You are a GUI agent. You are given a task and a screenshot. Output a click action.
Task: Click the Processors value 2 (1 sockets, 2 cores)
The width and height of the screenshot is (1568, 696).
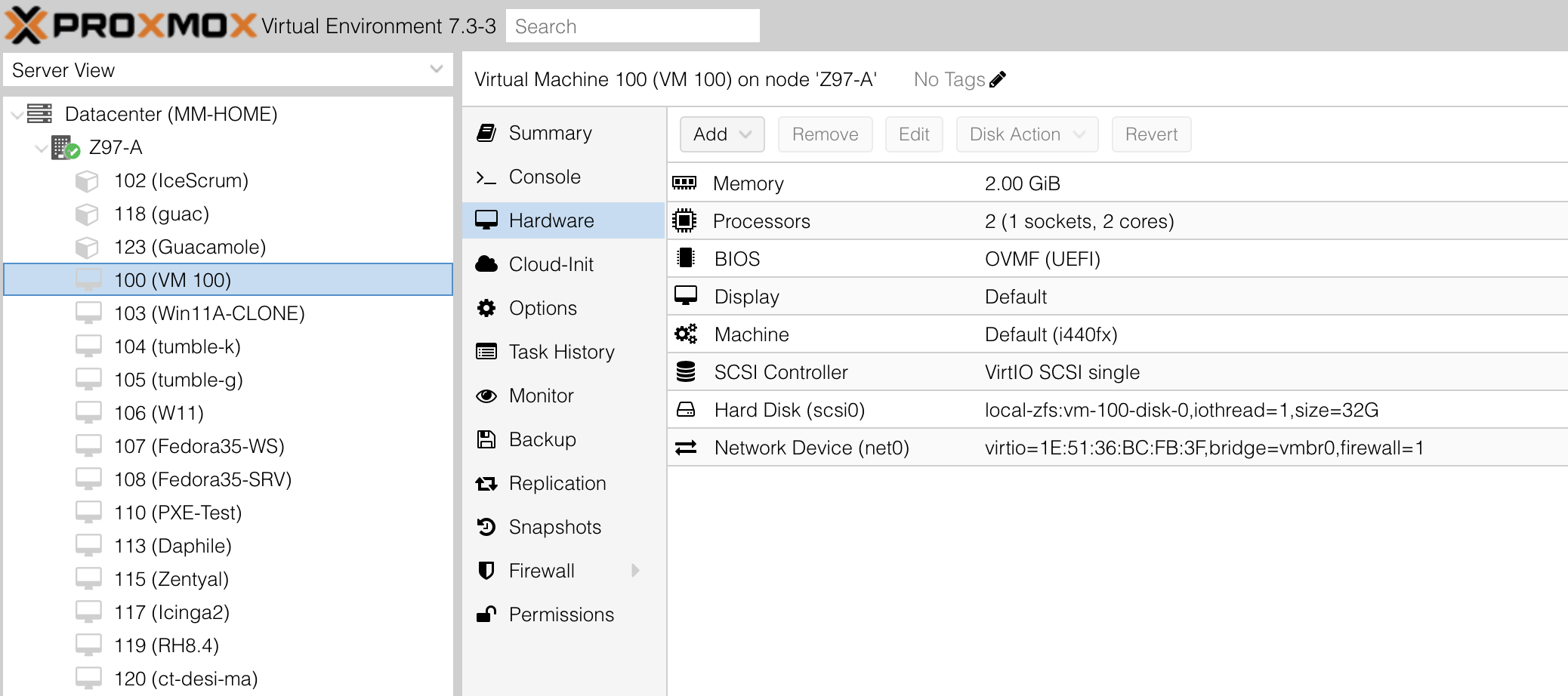pyautogui.click(x=1079, y=221)
